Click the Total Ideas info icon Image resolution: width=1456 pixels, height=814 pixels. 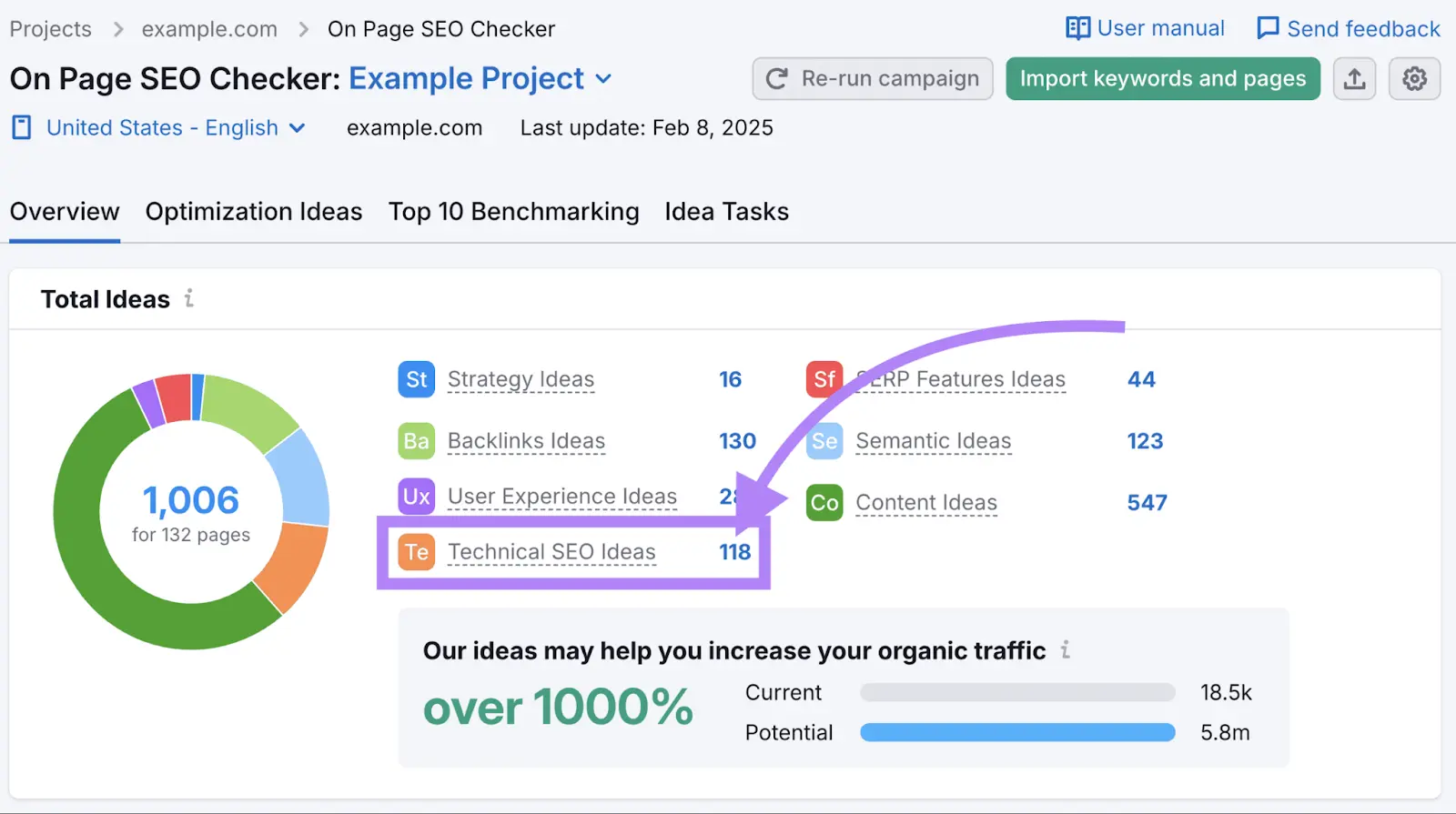(x=189, y=298)
